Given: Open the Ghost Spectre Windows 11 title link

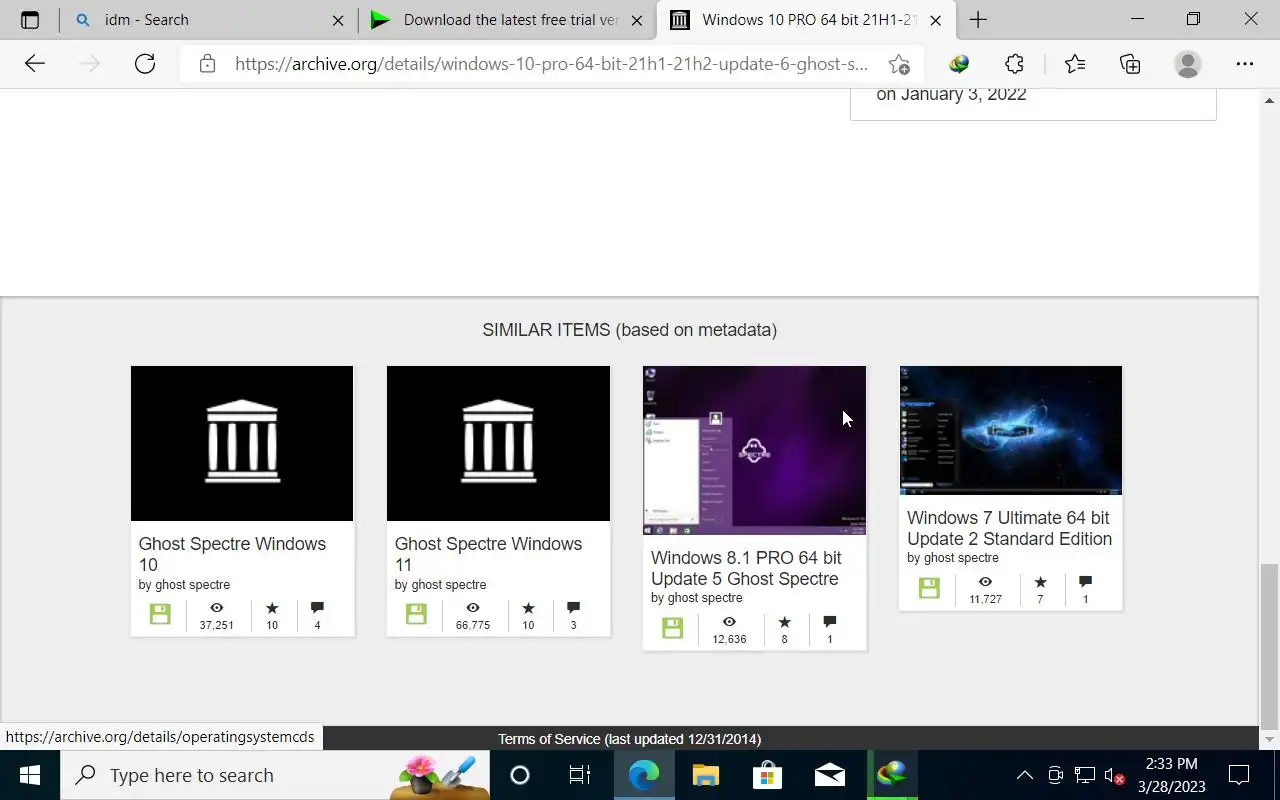Looking at the screenshot, I should click(488, 554).
